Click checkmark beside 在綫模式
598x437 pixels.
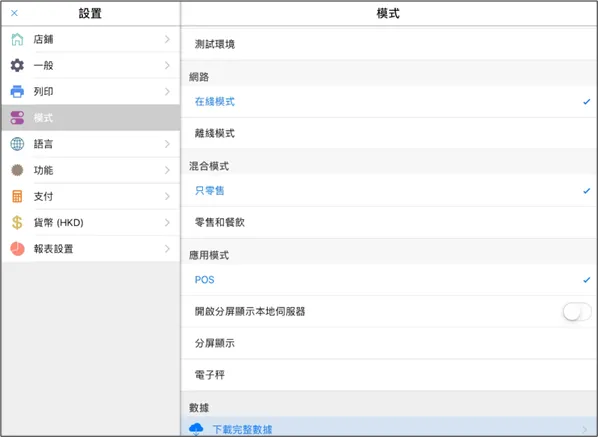(587, 102)
